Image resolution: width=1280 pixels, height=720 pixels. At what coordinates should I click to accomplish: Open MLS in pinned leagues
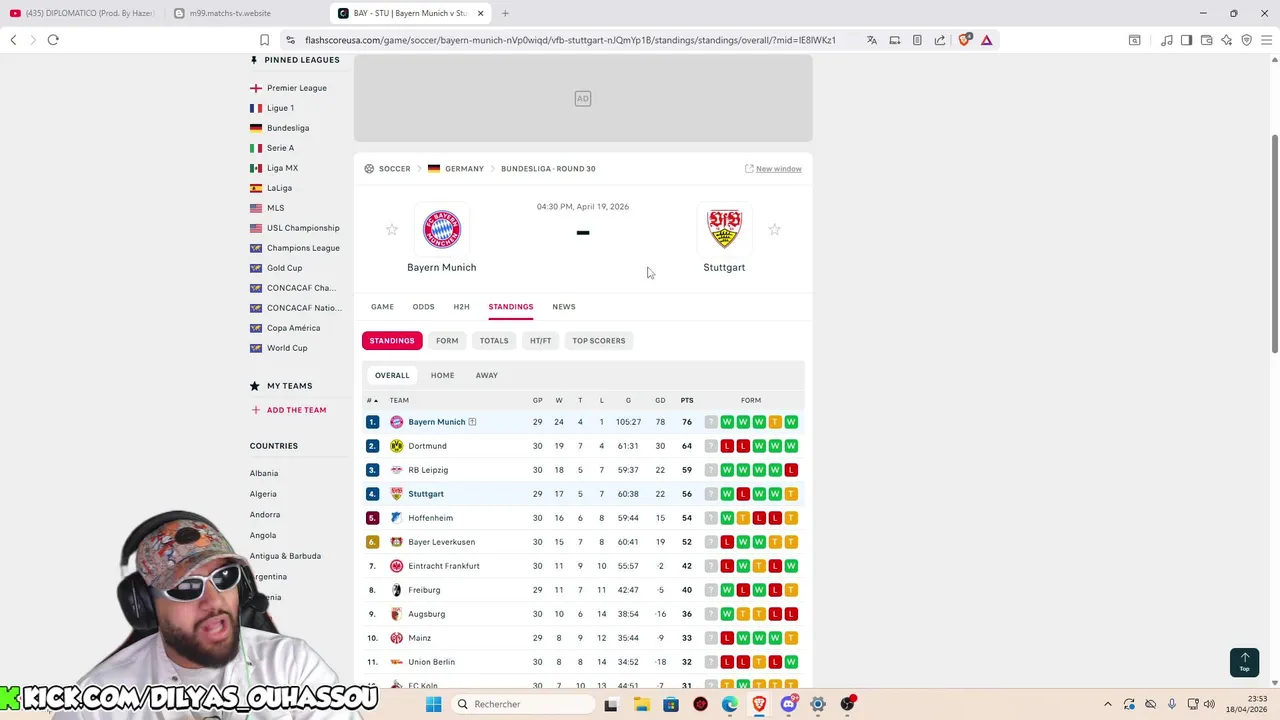pyautogui.click(x=275, y=208)
